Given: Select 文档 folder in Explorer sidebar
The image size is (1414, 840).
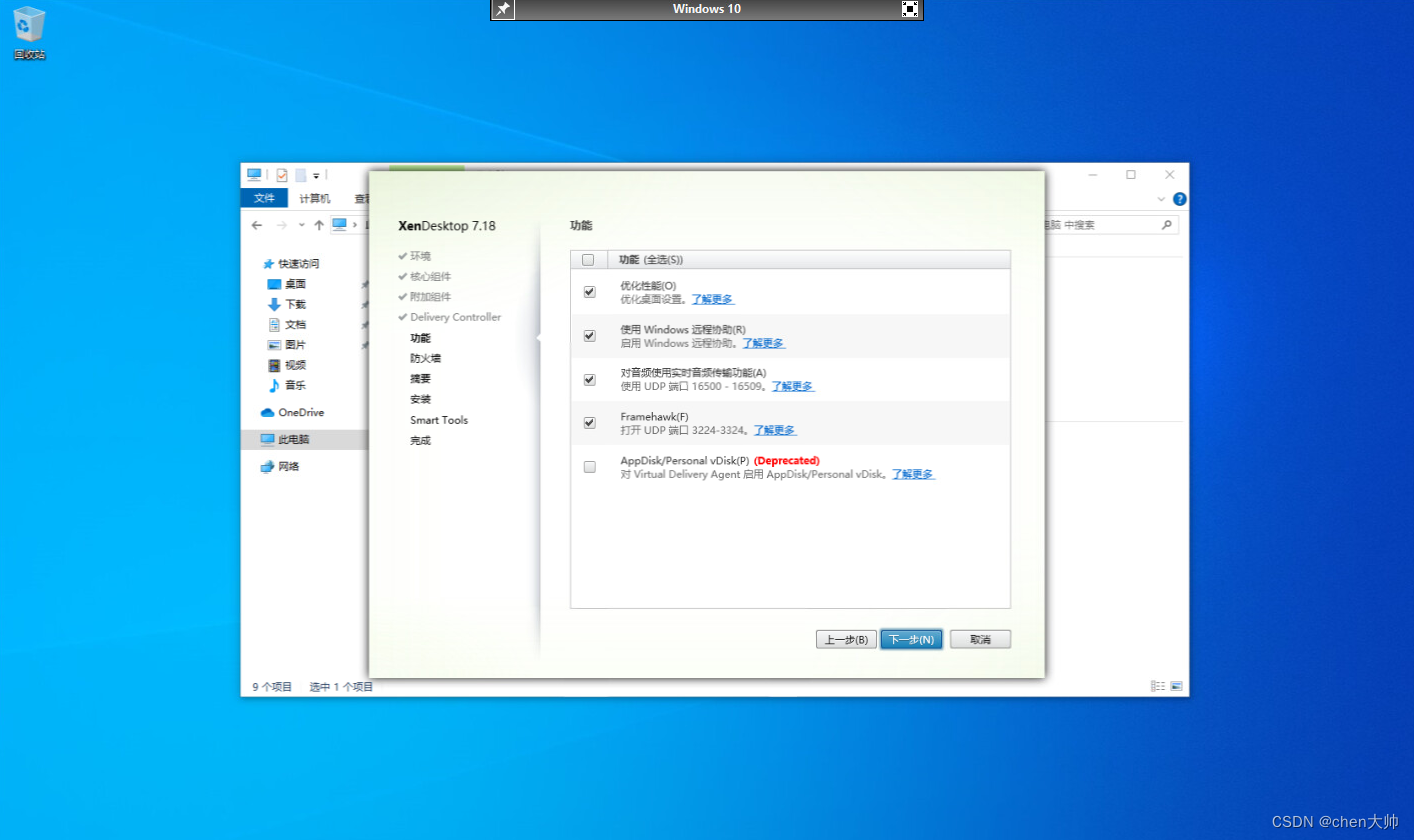Looking at the screenshot, I should (286, 324).
